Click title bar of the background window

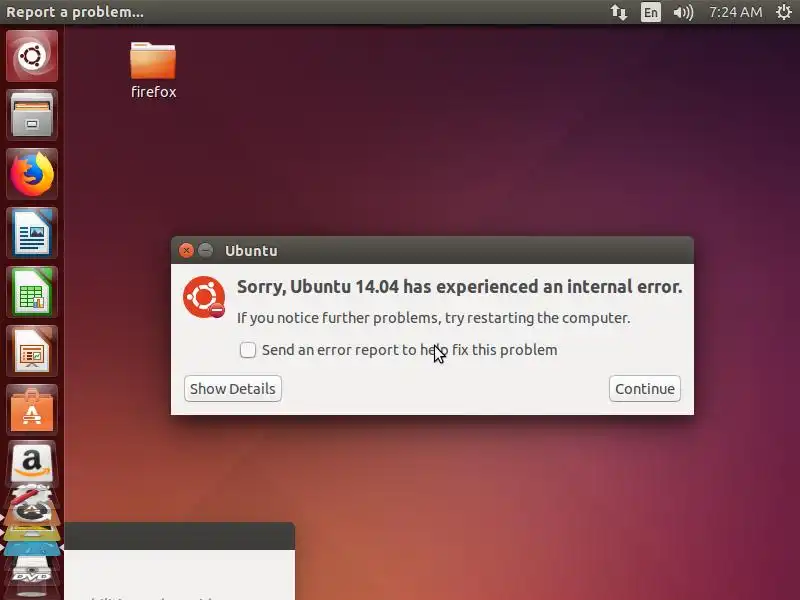[x=180, y=536]
